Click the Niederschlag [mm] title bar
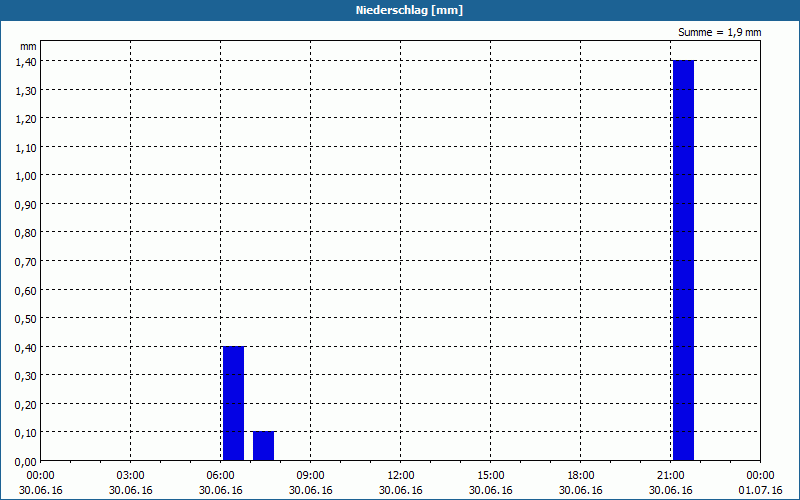 coord(400,10)
